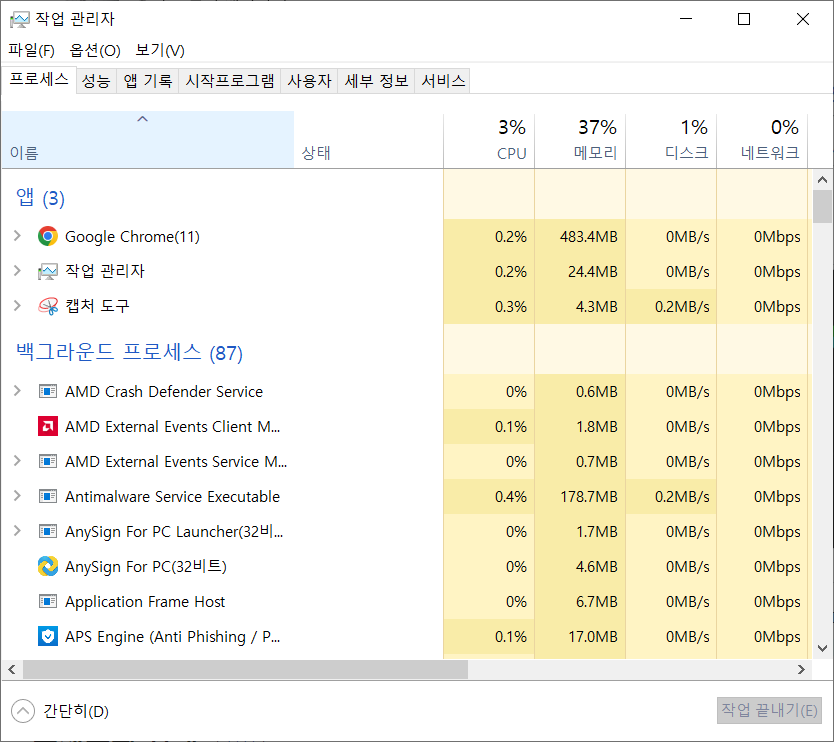Click Chrome's 483.4MB memory value
The width and height of the screenshot is (834, 742).
point(588,237)
